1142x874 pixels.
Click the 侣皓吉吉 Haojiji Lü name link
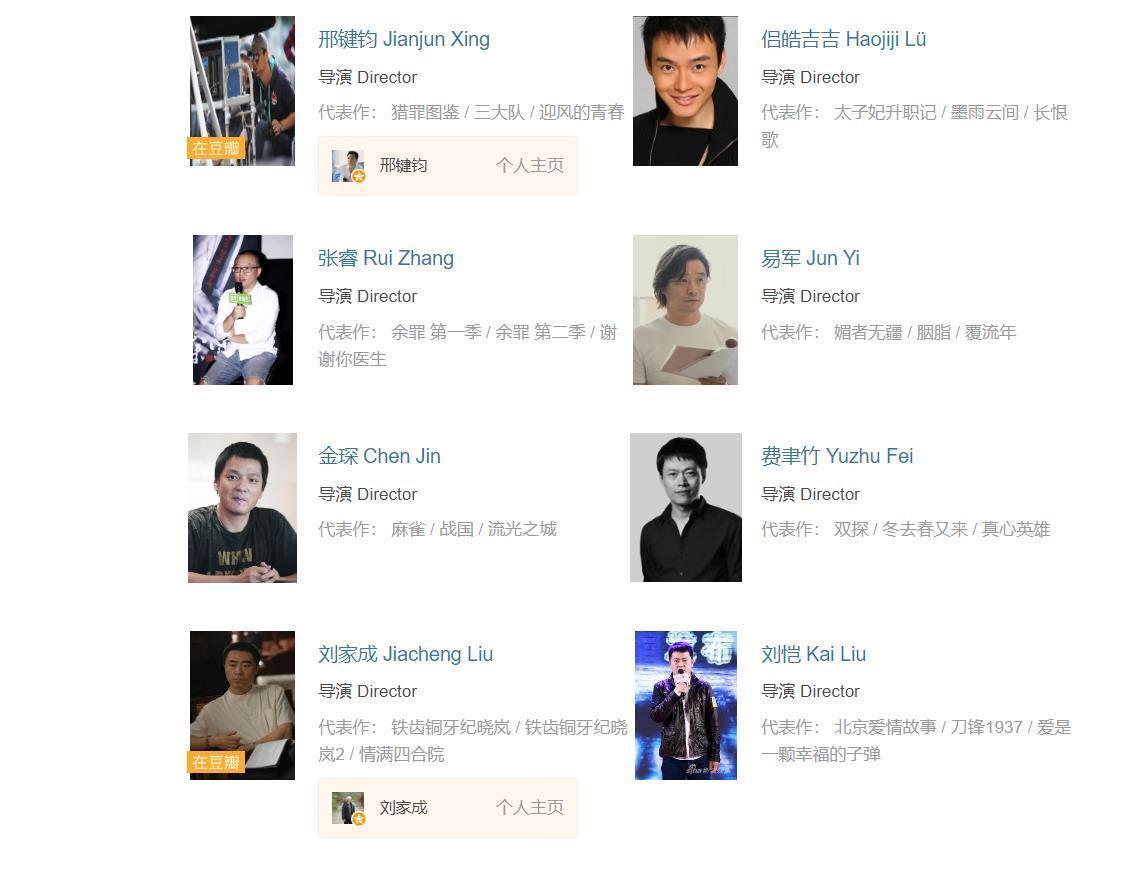[843, 39]
